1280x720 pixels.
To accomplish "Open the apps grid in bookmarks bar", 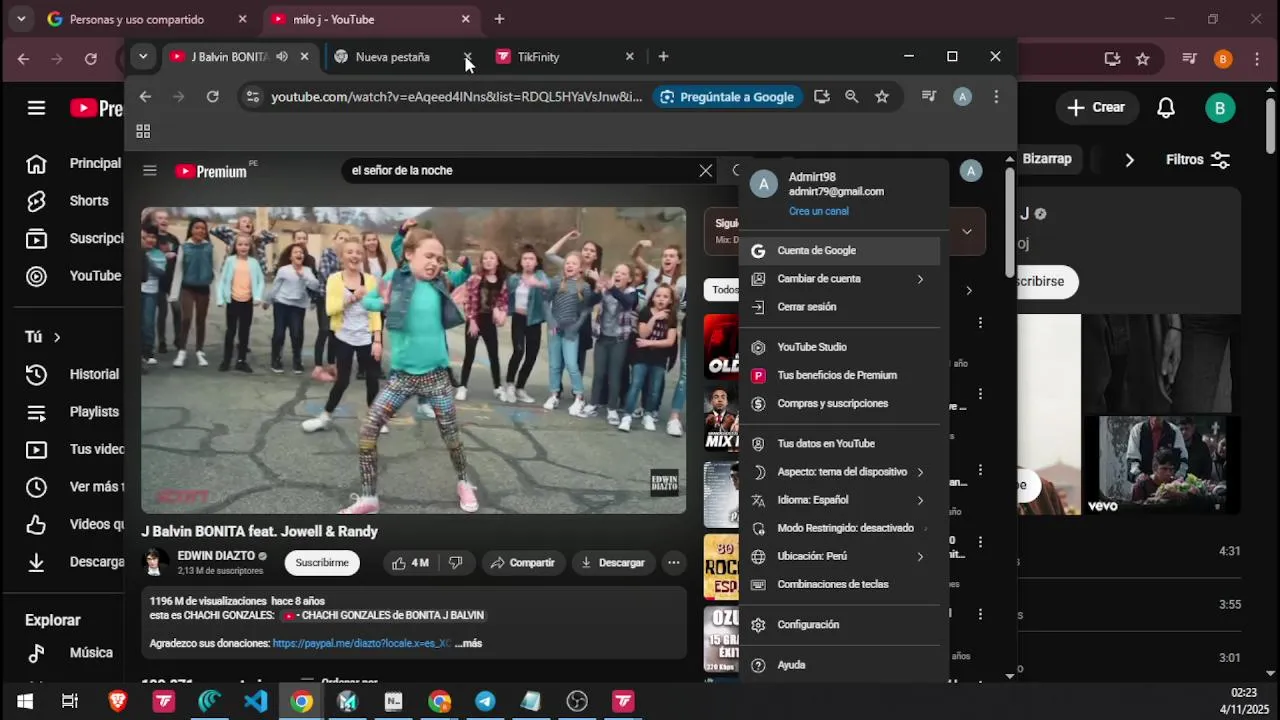I will click(x=143, y=131).
